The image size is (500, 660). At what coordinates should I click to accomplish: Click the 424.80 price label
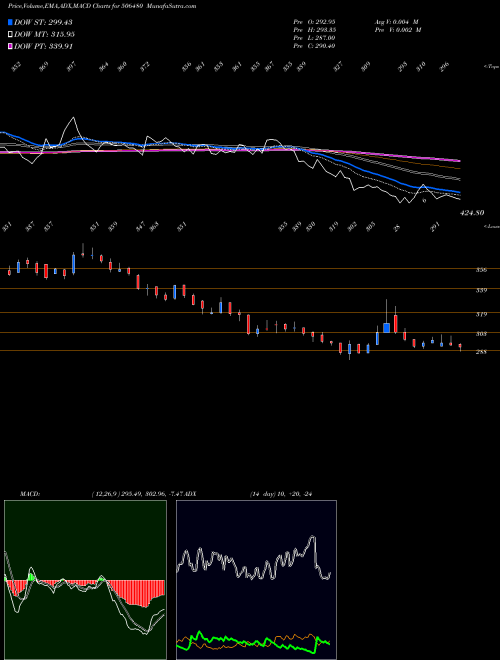point(472,213)
